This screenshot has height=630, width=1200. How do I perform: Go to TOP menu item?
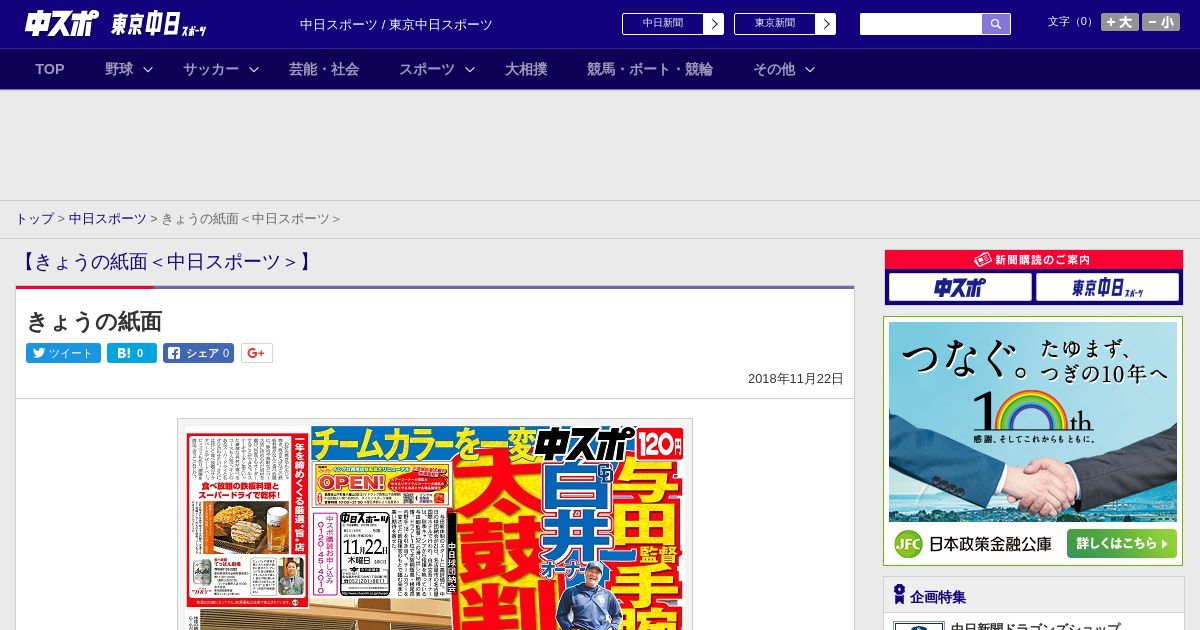pyautogui.click(x=50, y=69)
